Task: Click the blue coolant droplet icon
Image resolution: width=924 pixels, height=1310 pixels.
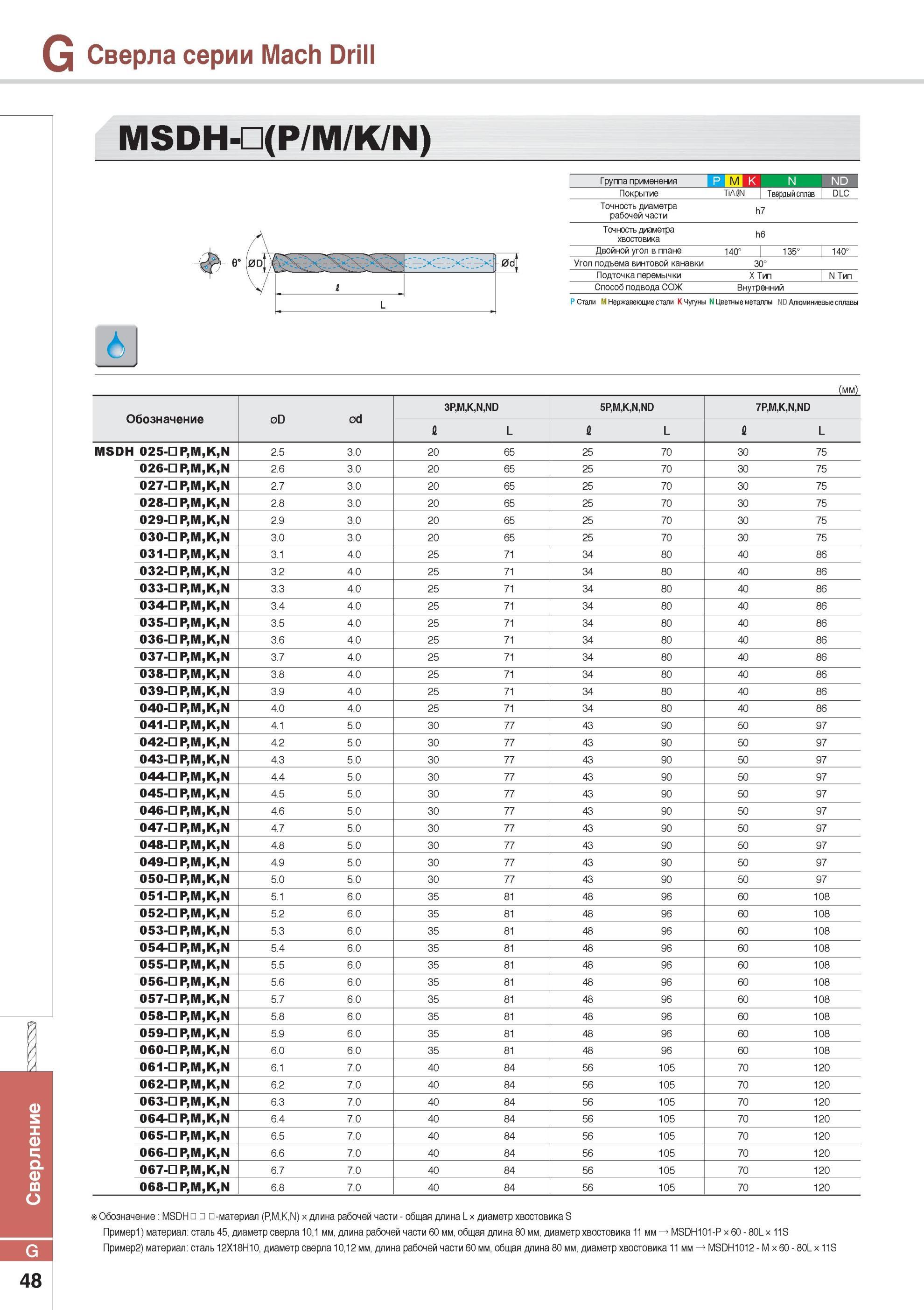Action: (x=116, y=345)
